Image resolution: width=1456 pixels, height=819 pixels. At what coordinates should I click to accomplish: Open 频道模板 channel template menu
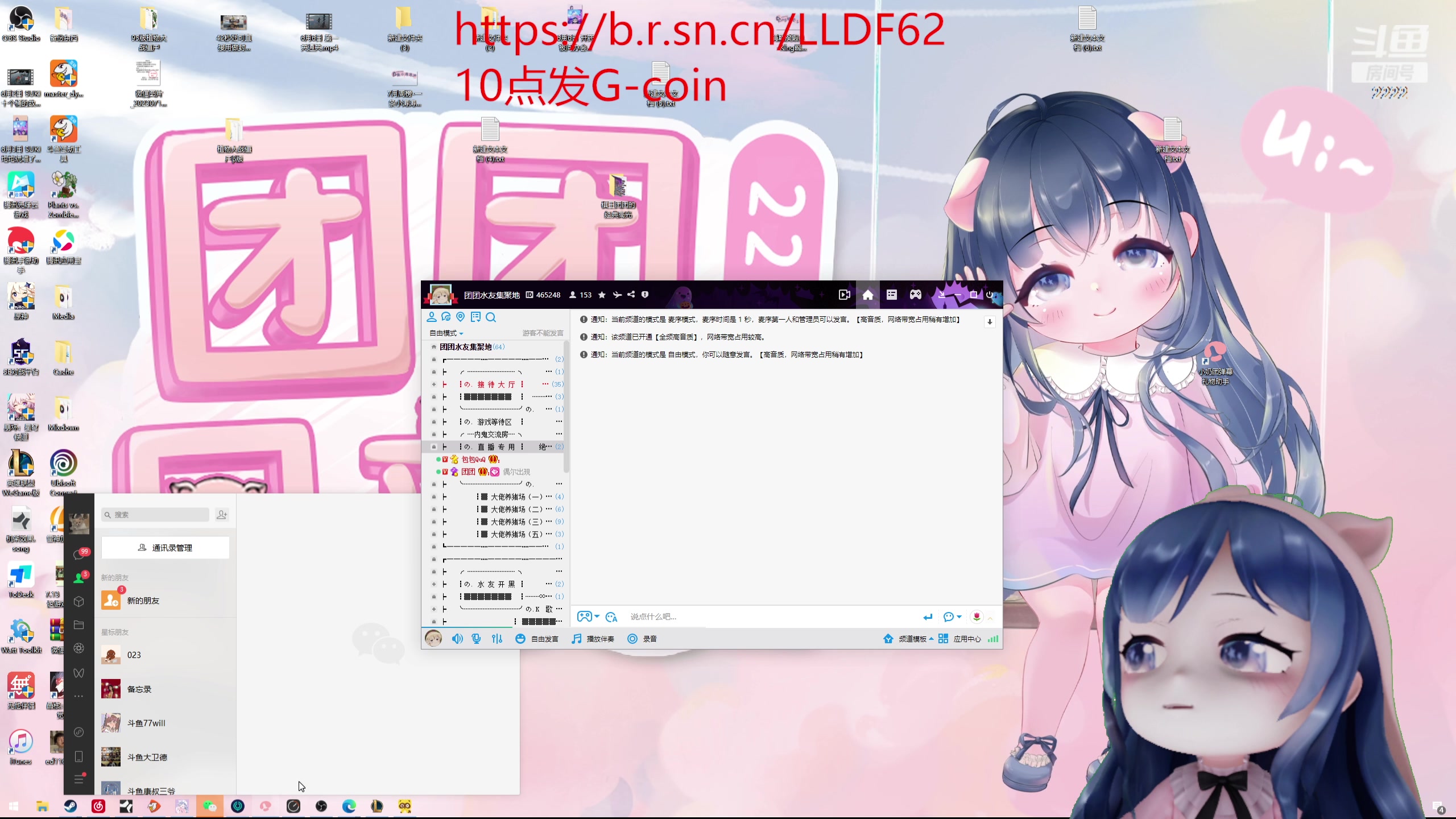point(912,639)
